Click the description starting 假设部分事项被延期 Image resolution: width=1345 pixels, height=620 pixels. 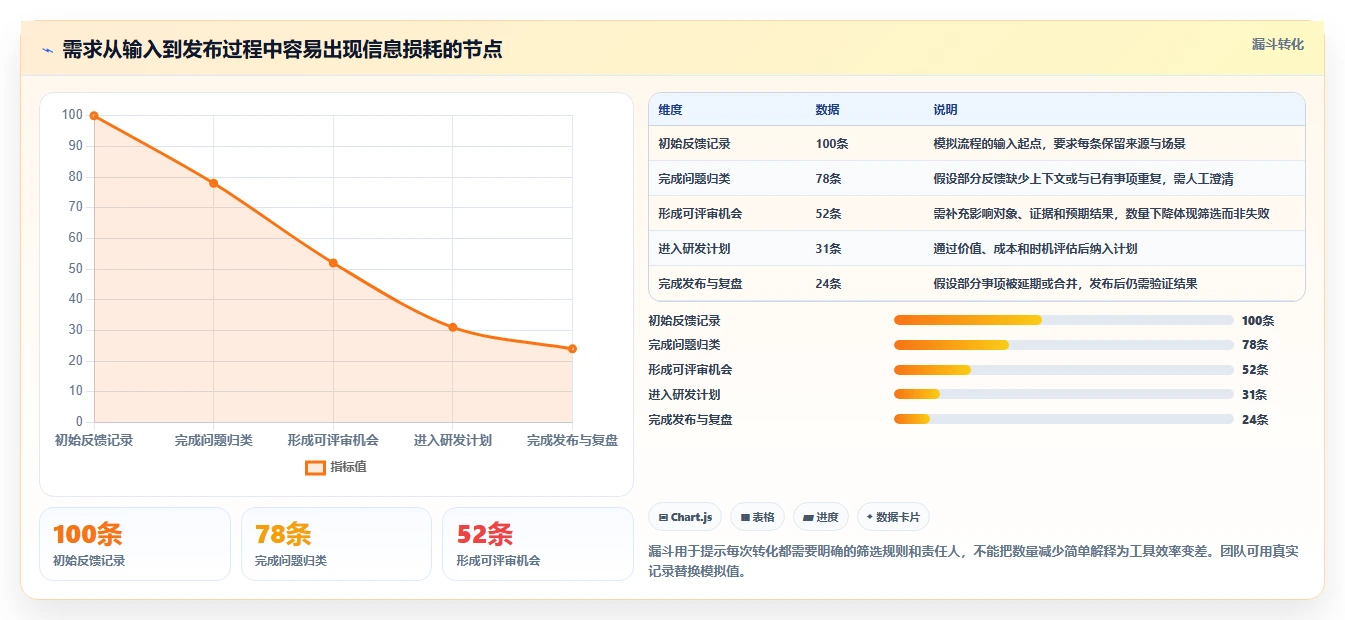coord(1066,284)
